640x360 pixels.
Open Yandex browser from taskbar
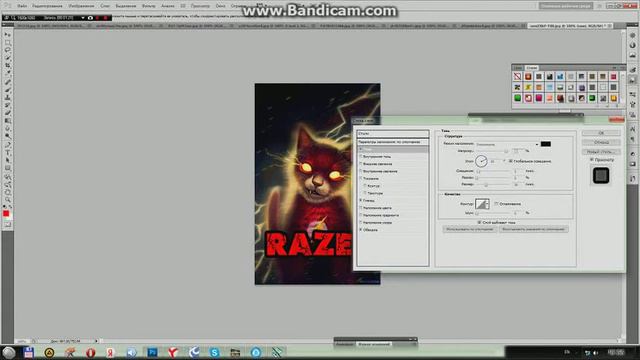coord(173,352)
